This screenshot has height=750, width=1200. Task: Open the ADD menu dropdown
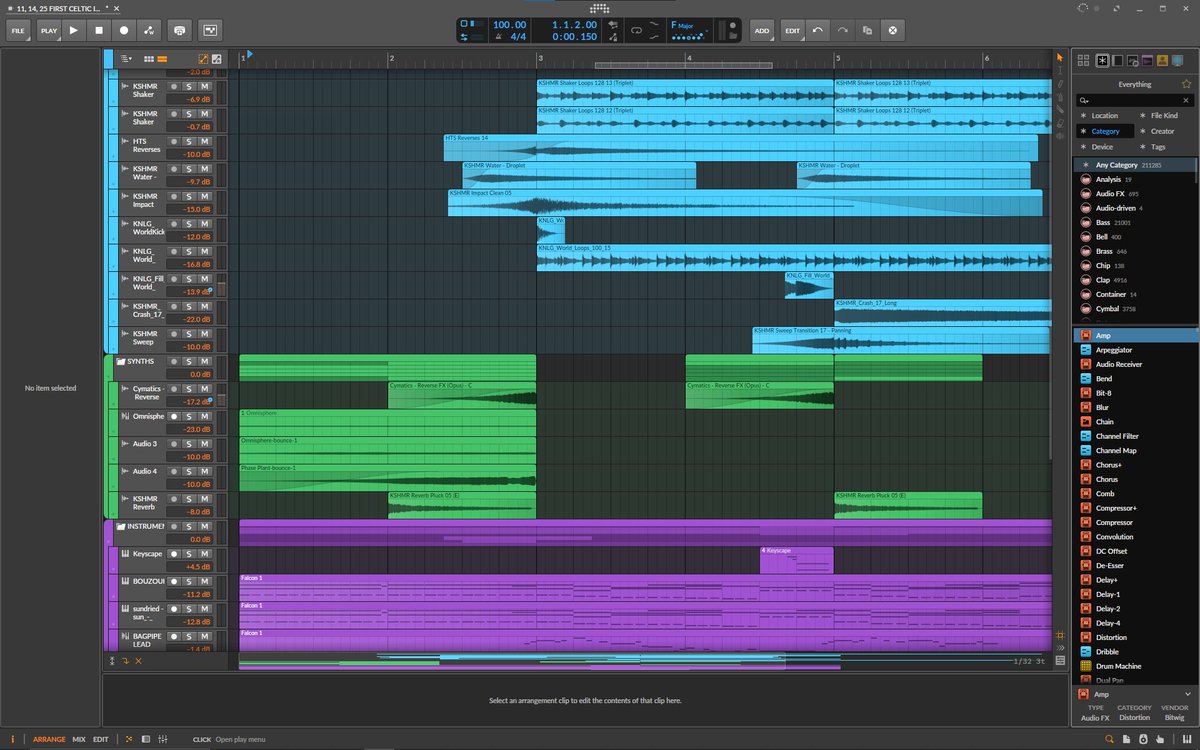pos(762,30)
